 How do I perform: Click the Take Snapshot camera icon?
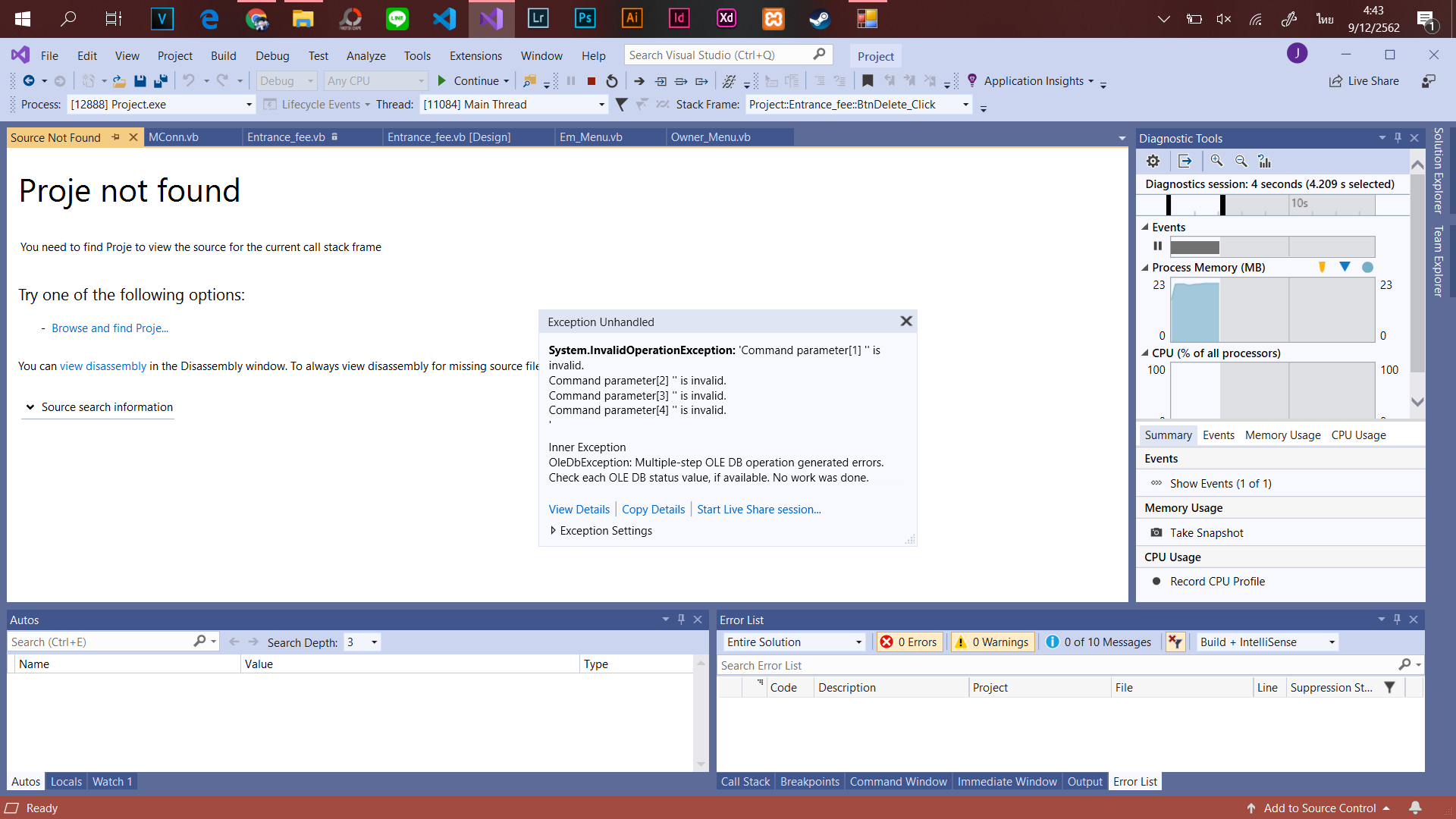click(x=1156, y=533)
